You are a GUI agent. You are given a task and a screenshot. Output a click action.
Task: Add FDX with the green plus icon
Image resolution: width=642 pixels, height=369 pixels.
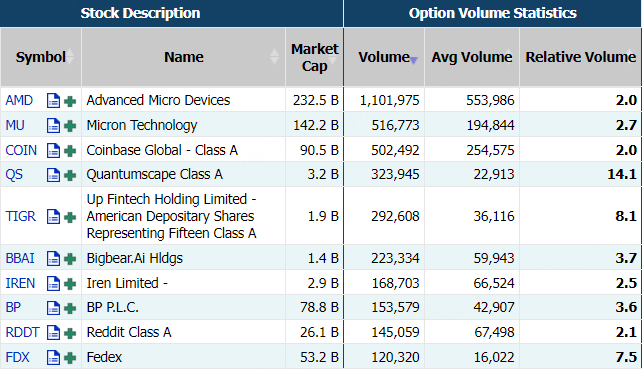(70, 358)
